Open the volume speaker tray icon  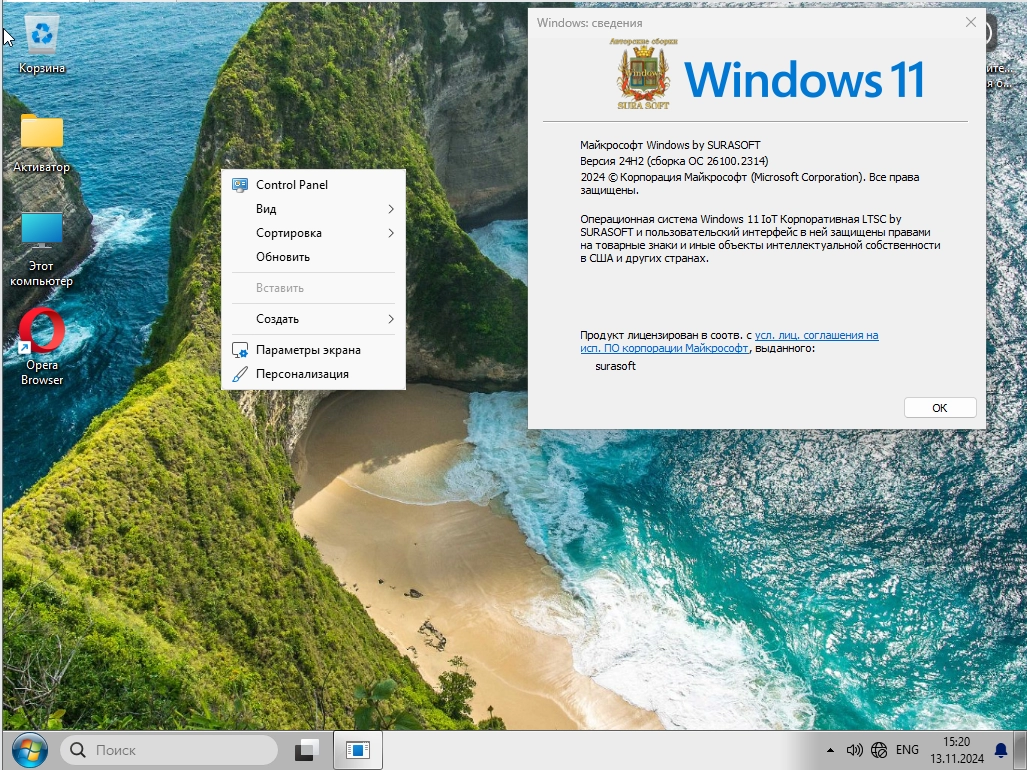(x=854, y=750)
